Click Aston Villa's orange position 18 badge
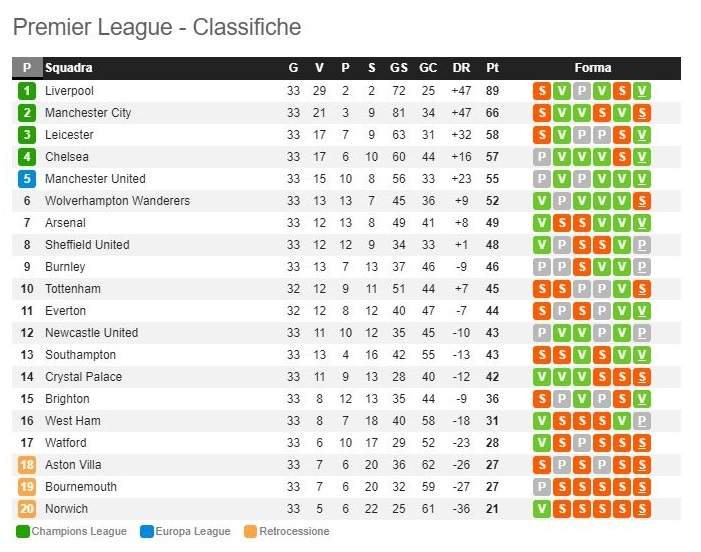 tap(27, 465)
